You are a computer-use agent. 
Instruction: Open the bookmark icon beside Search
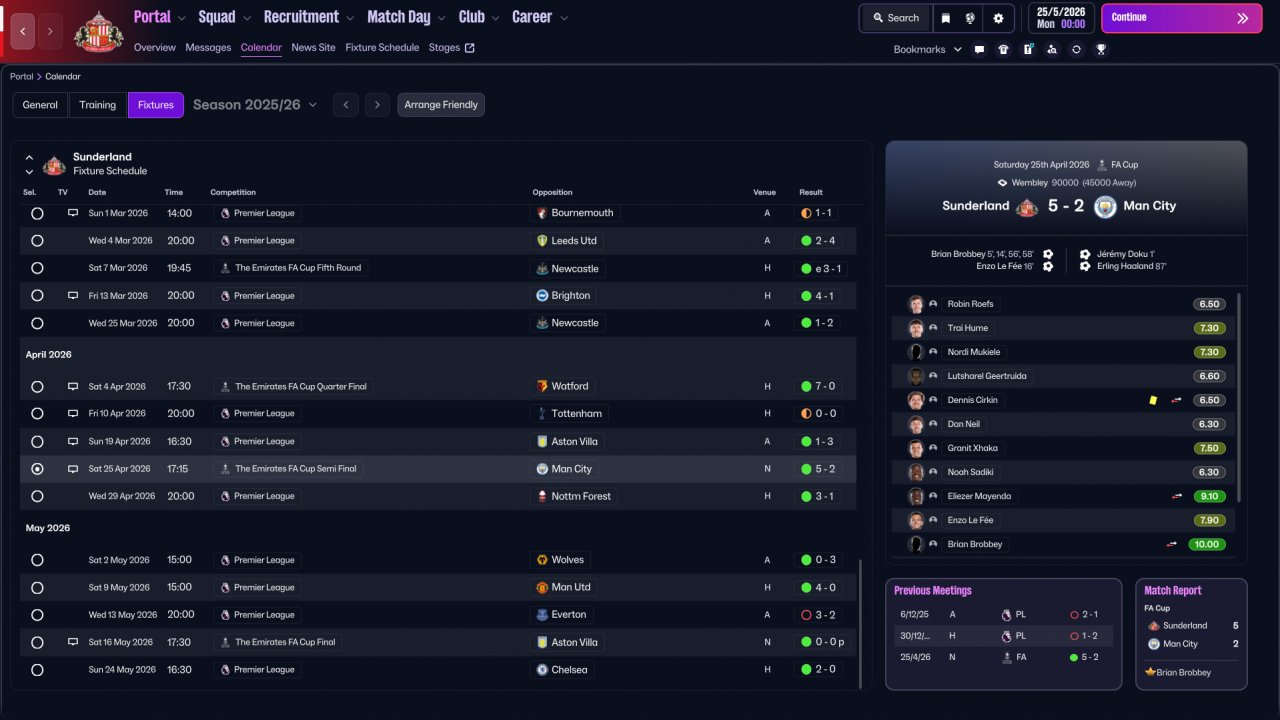point(946,18)
